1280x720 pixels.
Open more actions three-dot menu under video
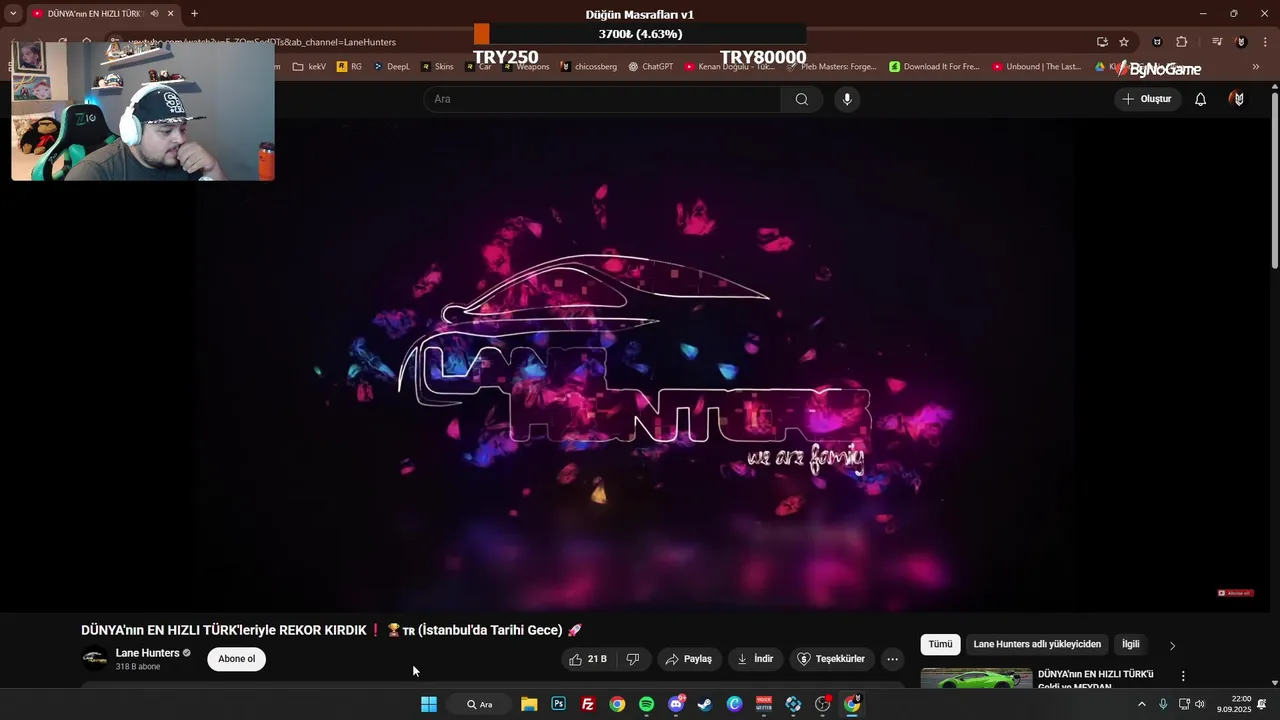(893, 659)
